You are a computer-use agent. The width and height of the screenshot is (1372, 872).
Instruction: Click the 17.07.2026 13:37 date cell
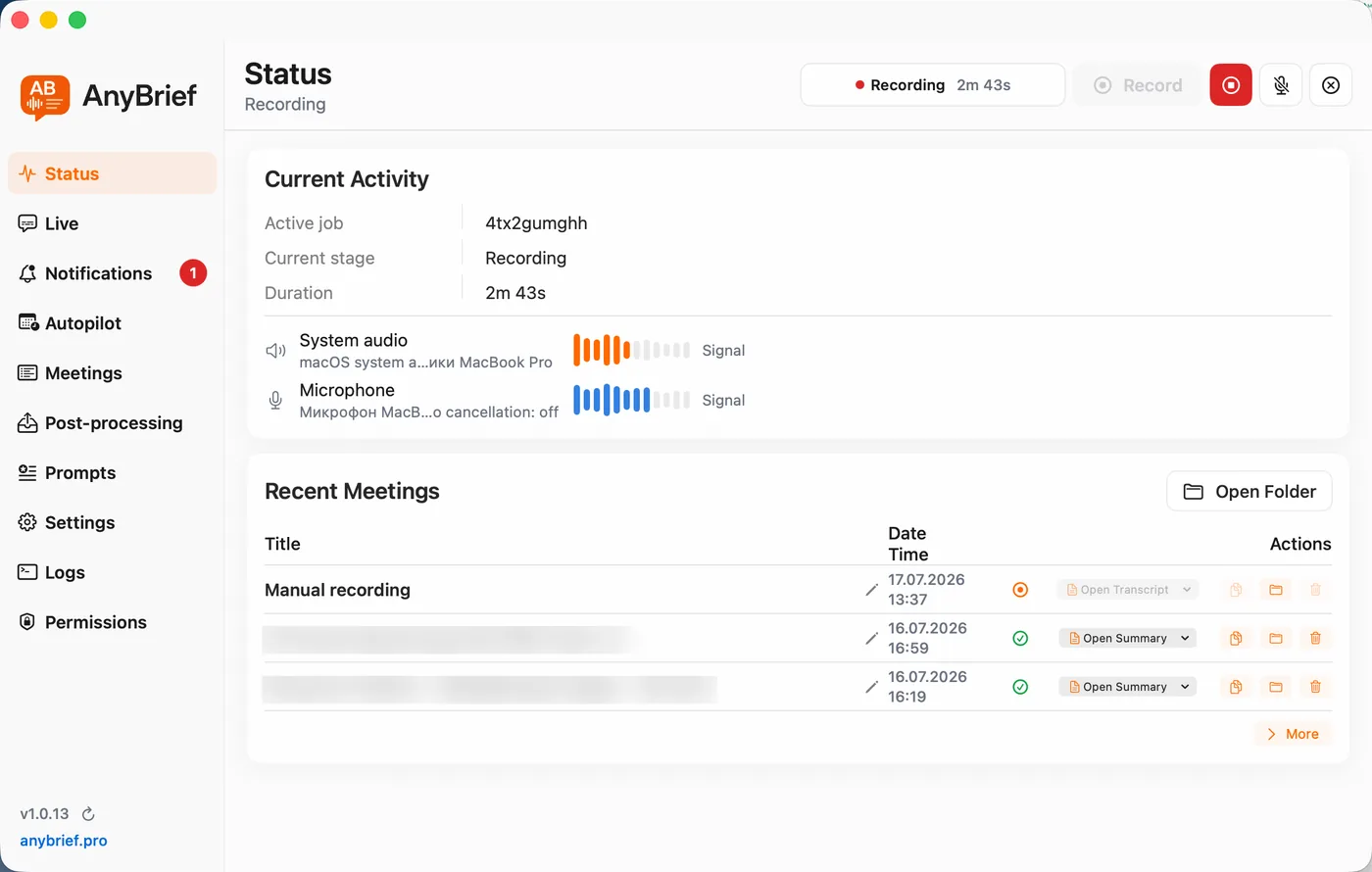926,590
